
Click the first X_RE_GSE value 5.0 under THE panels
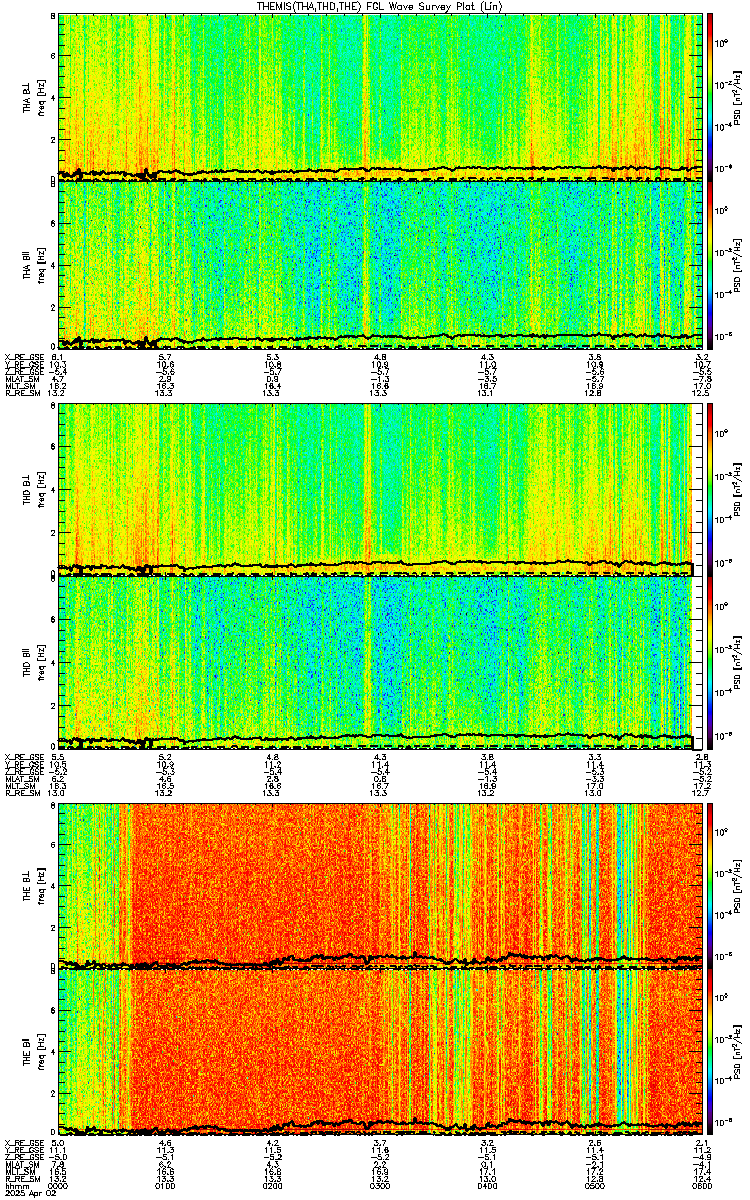coord(57,1144)
